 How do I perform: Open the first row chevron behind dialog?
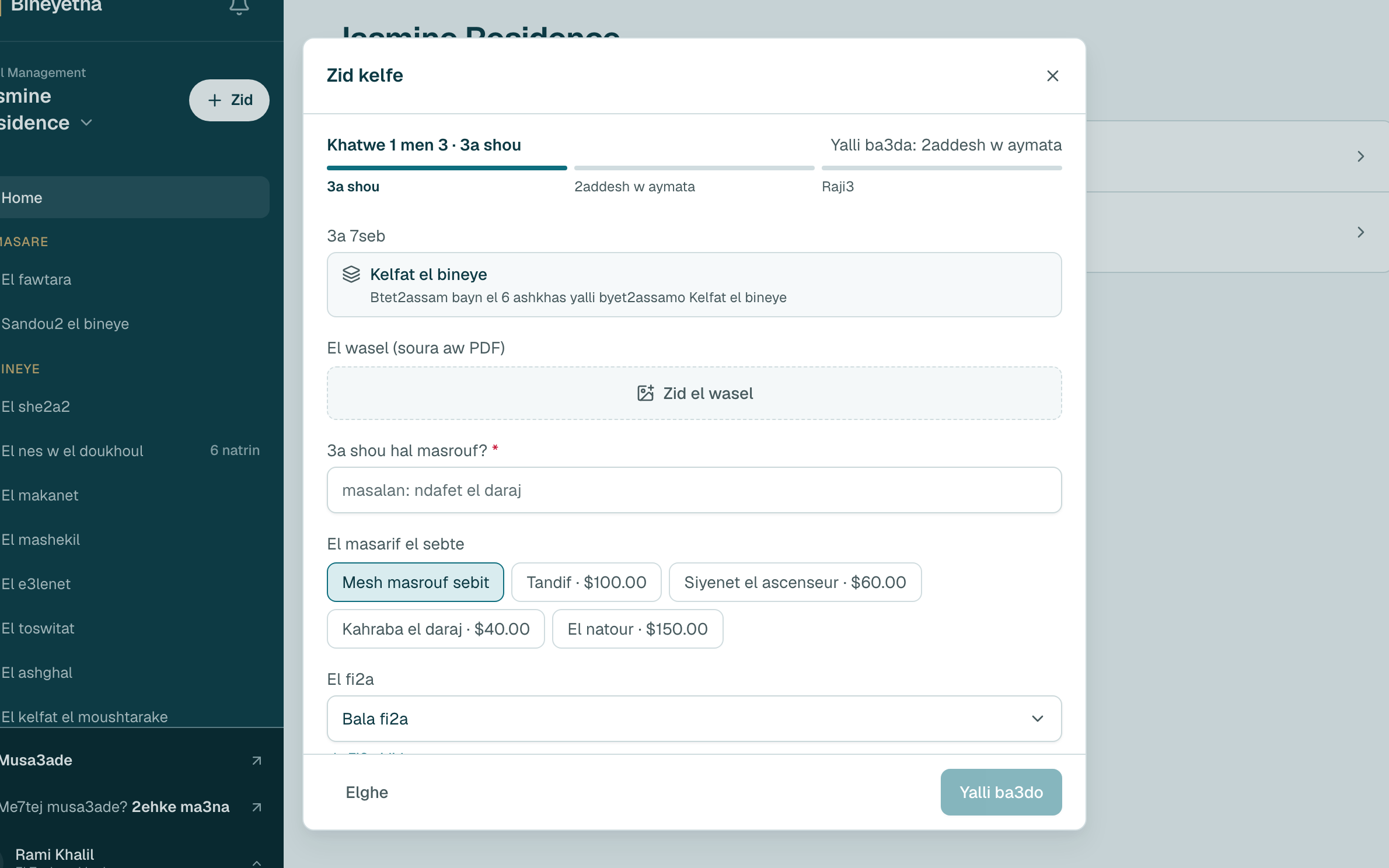tap(1360, 156)
